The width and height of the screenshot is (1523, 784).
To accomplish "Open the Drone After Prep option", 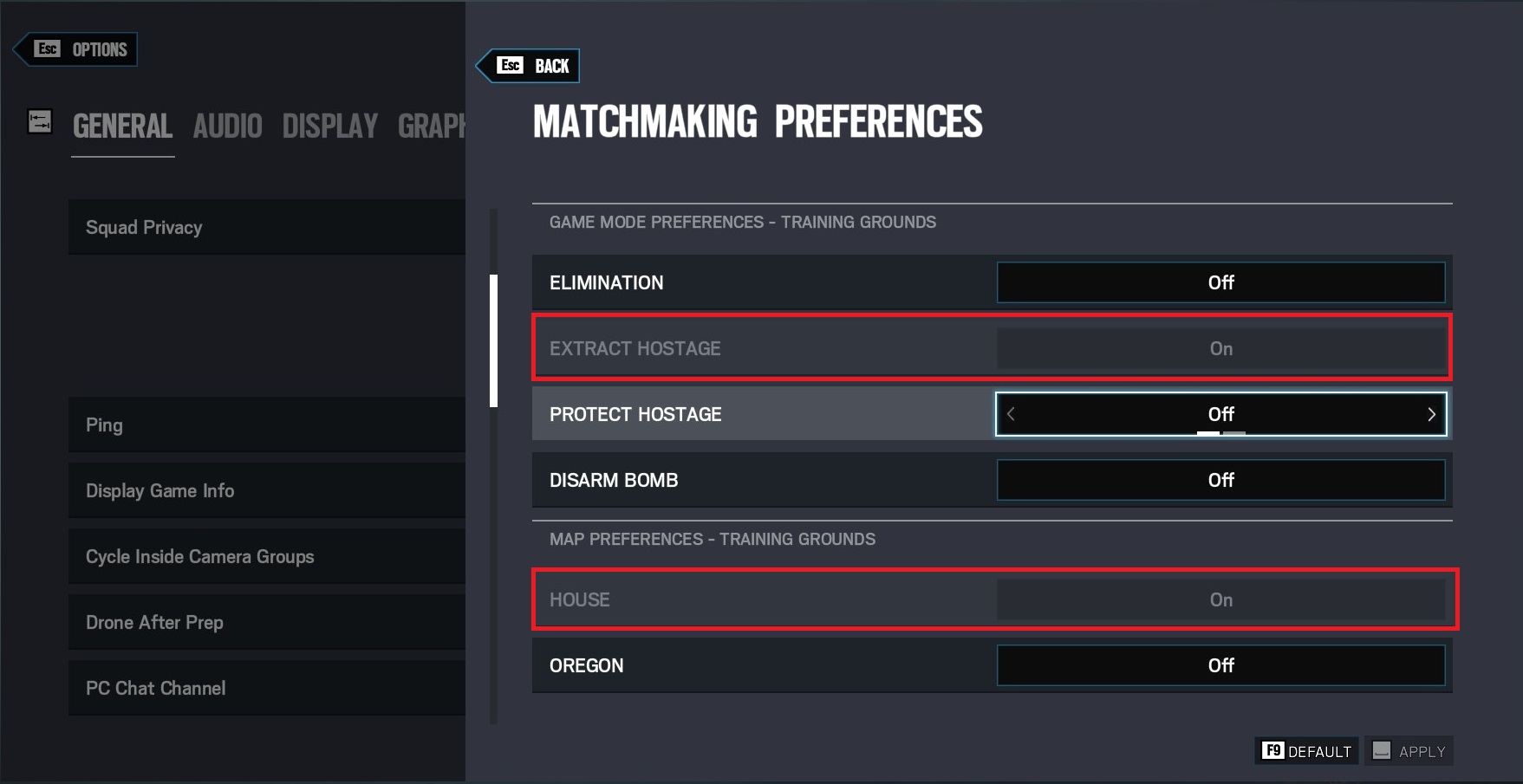I will tap(266, 622).
